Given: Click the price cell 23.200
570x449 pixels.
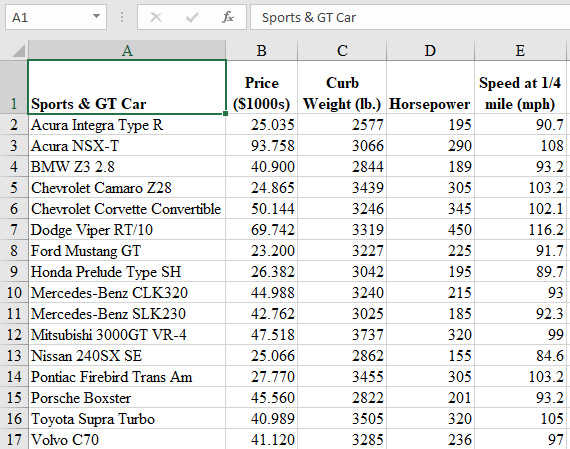Looking at the screenshot, I should [x=261, y=250].
